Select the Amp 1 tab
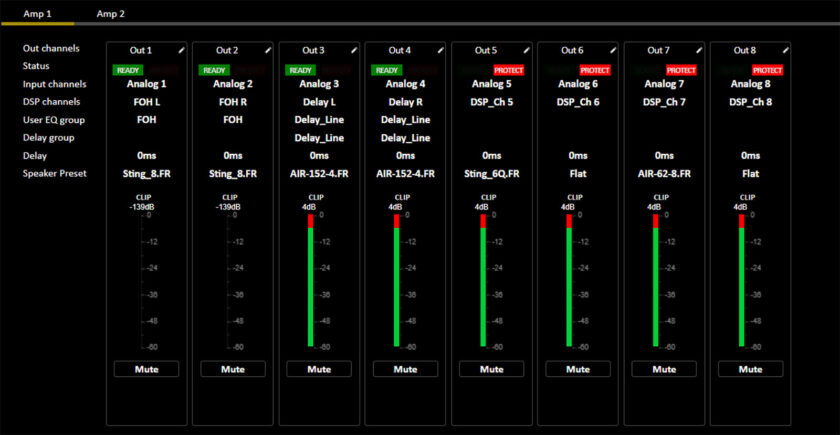 [x=37, y=14]
